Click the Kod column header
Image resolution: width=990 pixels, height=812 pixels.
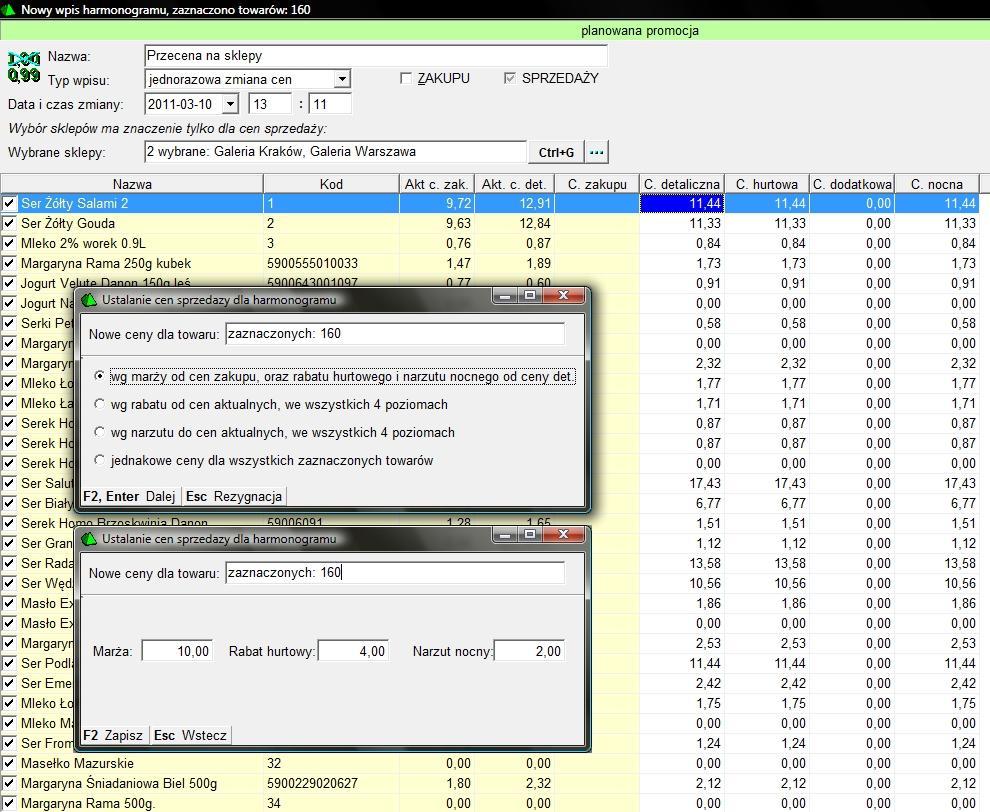[x=331, y=184]
